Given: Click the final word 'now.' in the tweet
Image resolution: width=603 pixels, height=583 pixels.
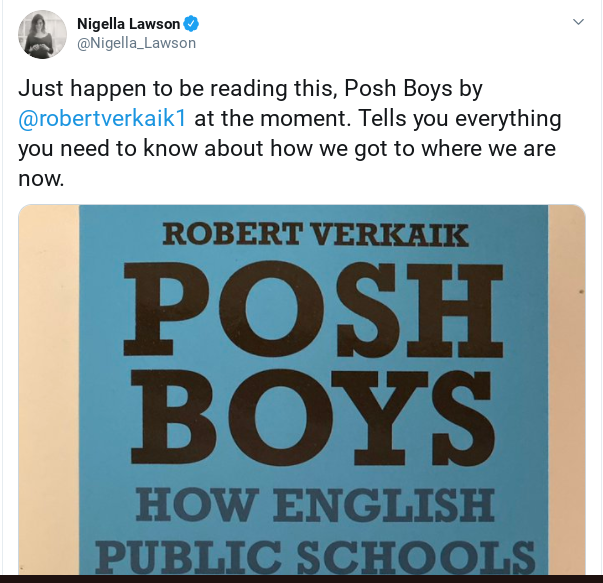Looking at the screenshot, I should click(x=41, y=180).
